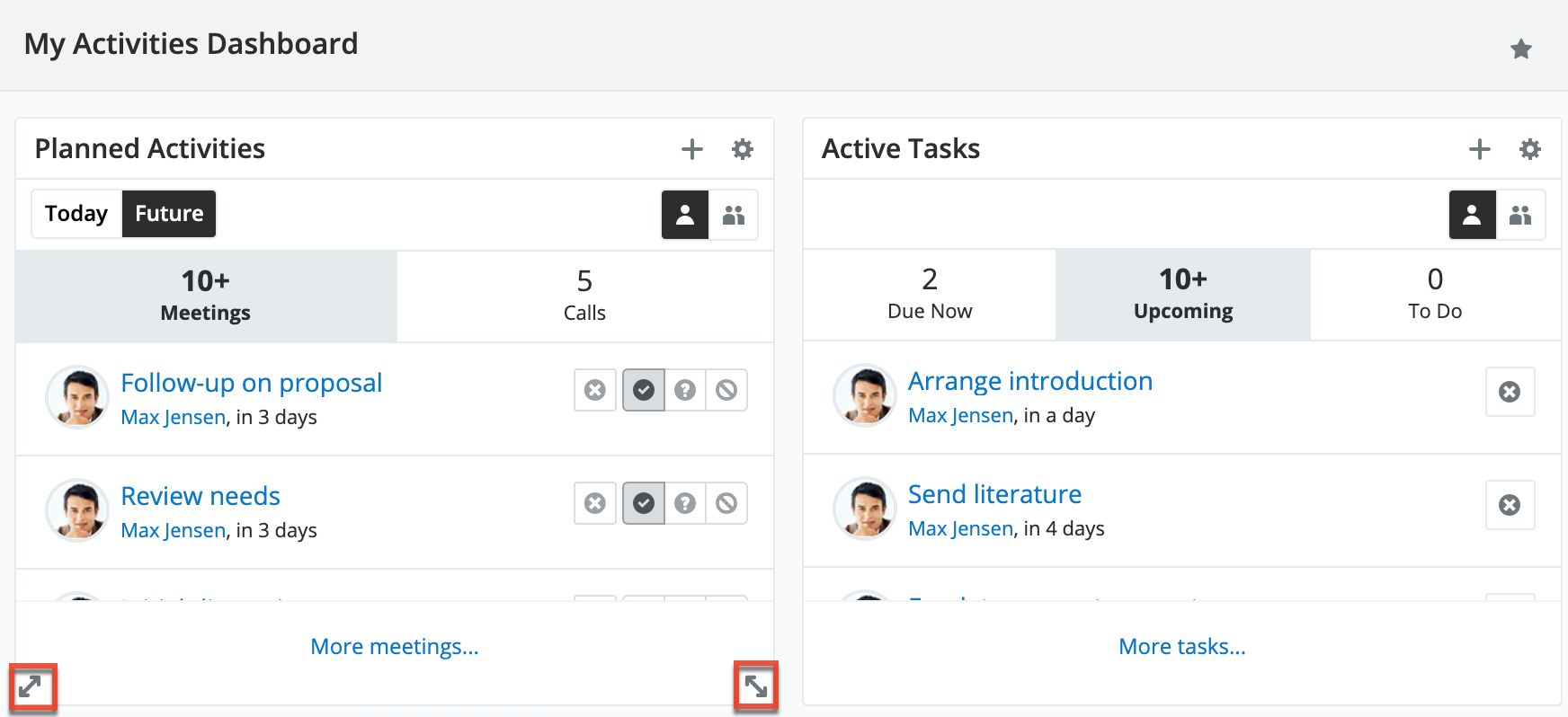Open Active Tasks gear settings
1568x717 pixels.
coord(1529,149)
